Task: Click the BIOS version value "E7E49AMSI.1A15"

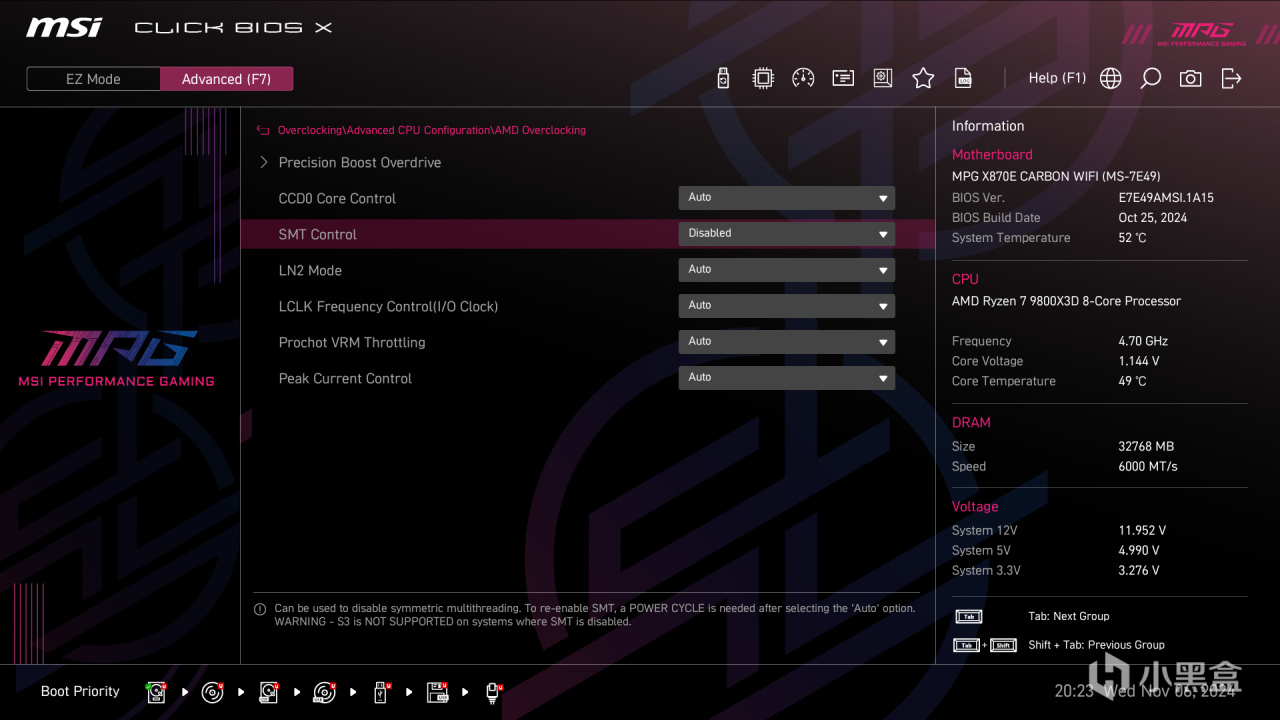Action: [x=1166, y=198]
